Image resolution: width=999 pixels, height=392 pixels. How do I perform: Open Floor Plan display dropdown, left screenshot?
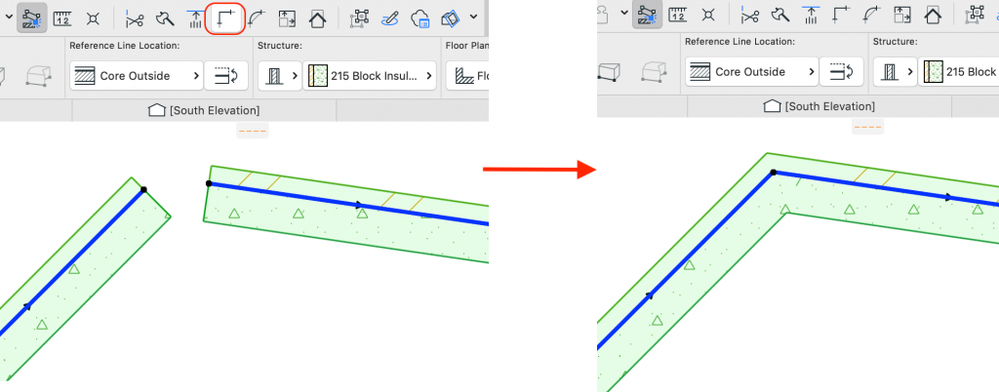(x=468, y=76)
